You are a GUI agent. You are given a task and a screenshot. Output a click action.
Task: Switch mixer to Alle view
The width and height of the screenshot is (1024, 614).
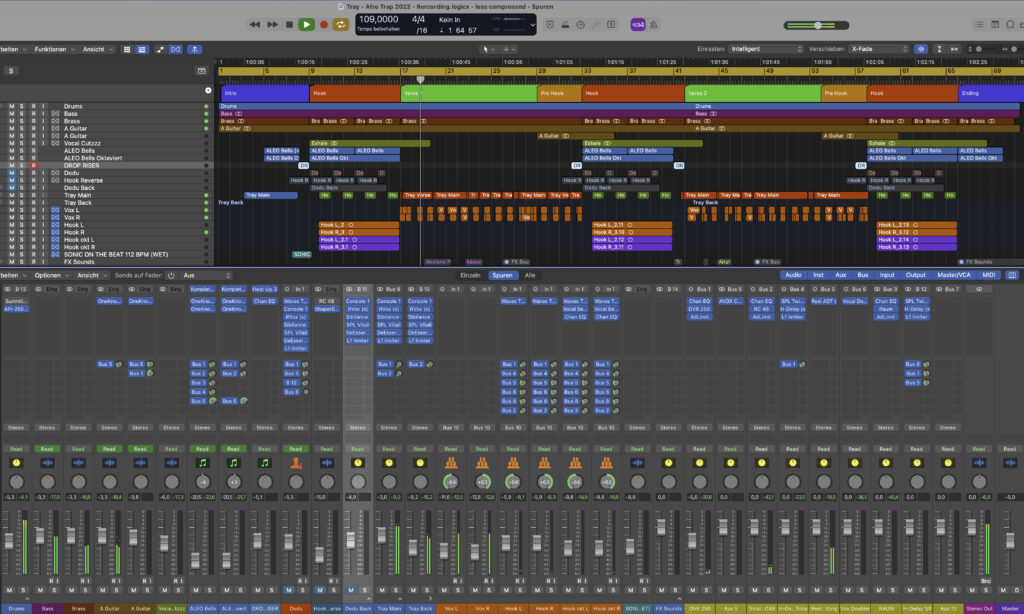coord(530,276)
